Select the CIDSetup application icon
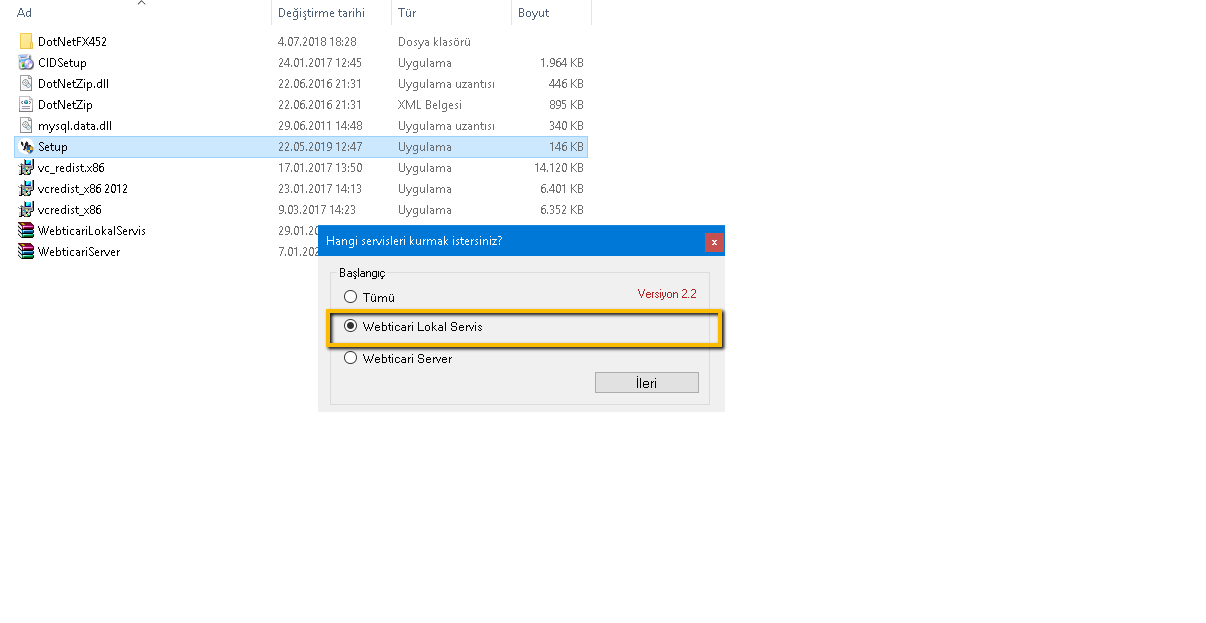1206x623 pixels. (26, 63)
